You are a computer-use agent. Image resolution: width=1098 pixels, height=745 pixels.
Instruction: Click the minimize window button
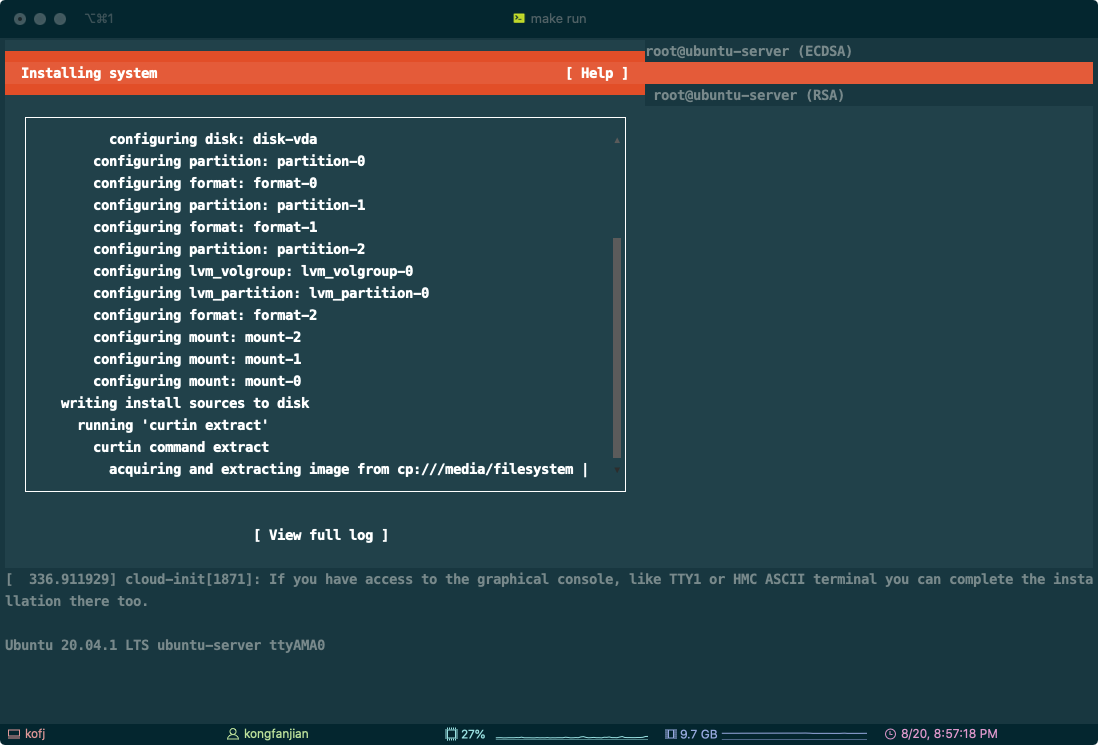coord(40,19)
